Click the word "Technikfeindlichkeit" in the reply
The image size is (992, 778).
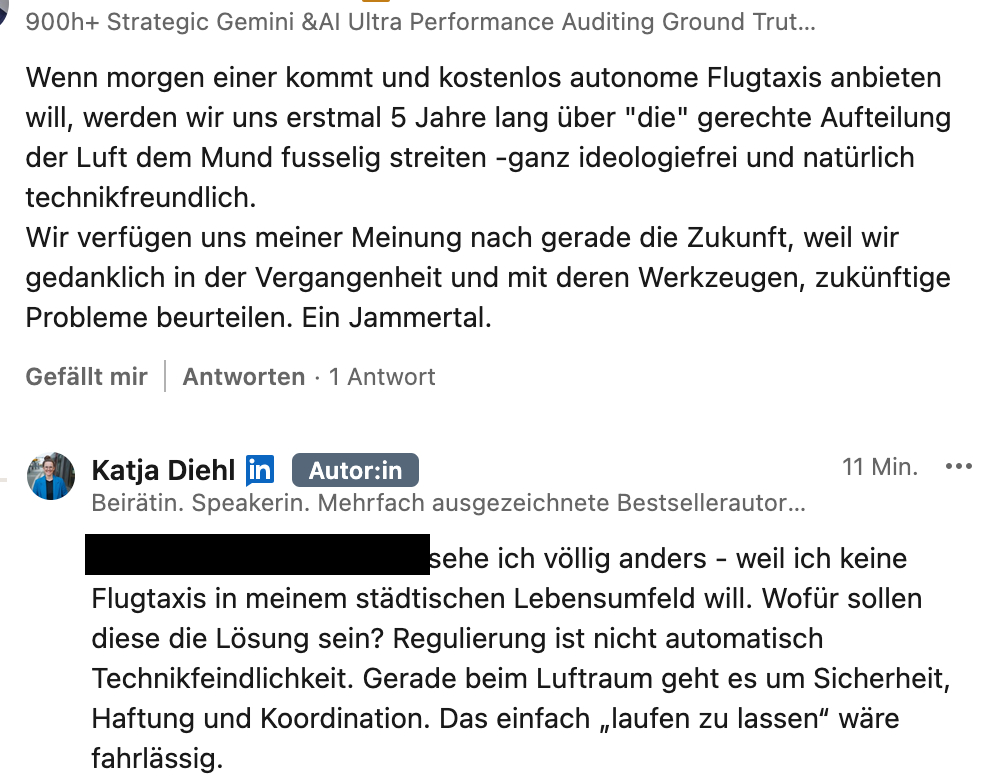pyautogui.click(x=223, y=678)
